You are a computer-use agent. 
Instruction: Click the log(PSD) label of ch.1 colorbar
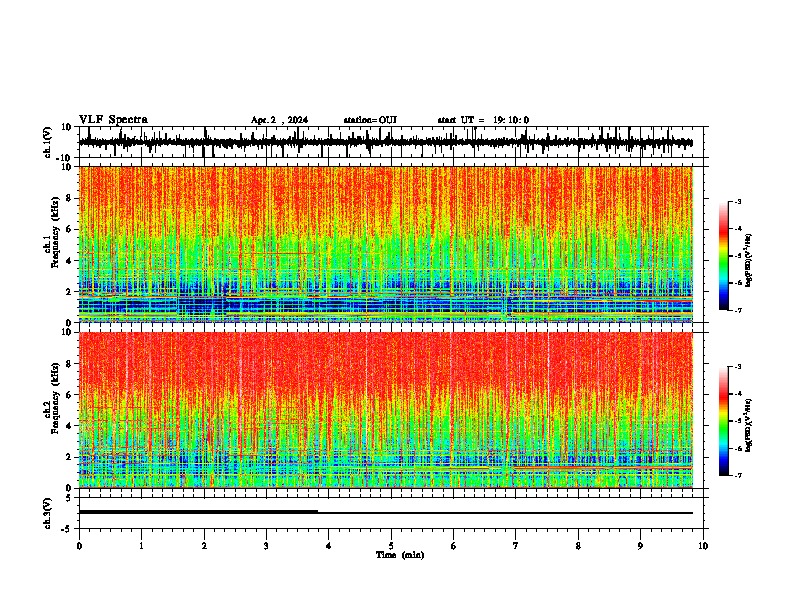(748, 261)
